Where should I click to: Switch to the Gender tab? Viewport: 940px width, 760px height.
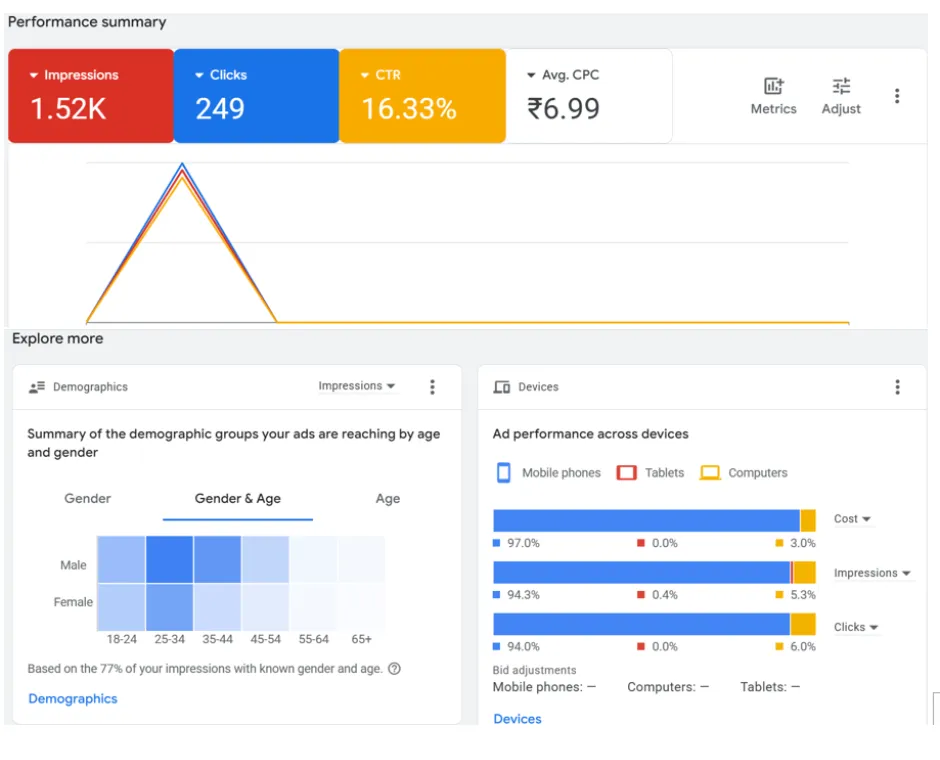88,498
